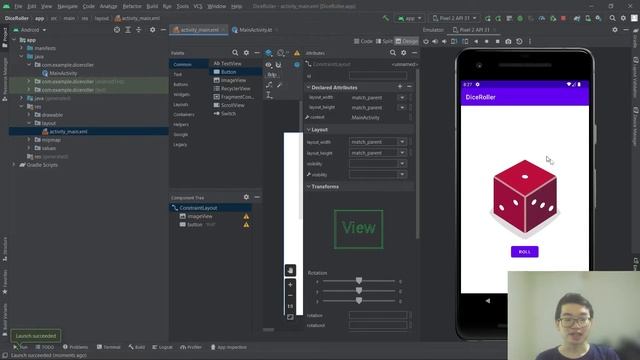Viewport: 640px width, 360px height.
Task: Open the Terminal tool window
Action: 109,347
